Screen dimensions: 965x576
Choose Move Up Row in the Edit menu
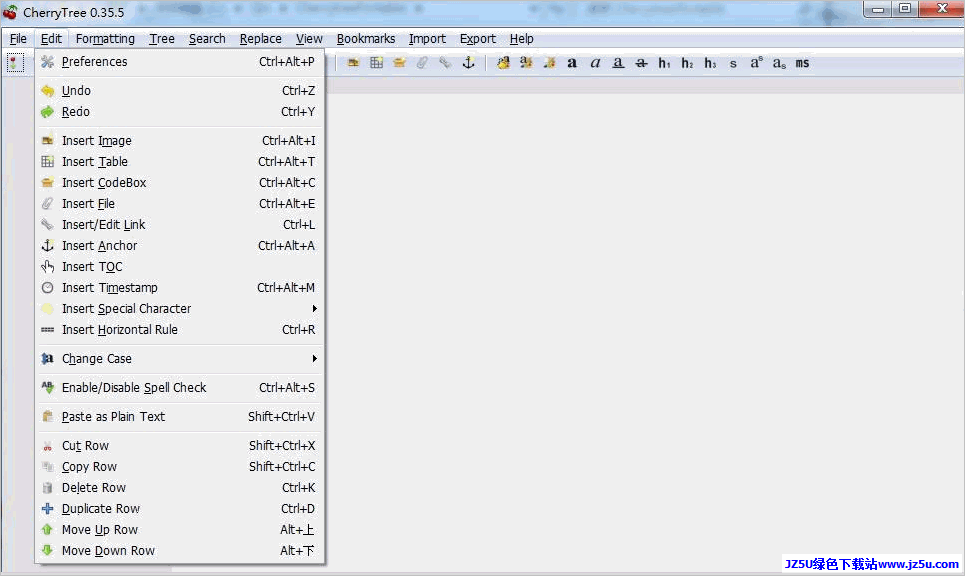179,529
